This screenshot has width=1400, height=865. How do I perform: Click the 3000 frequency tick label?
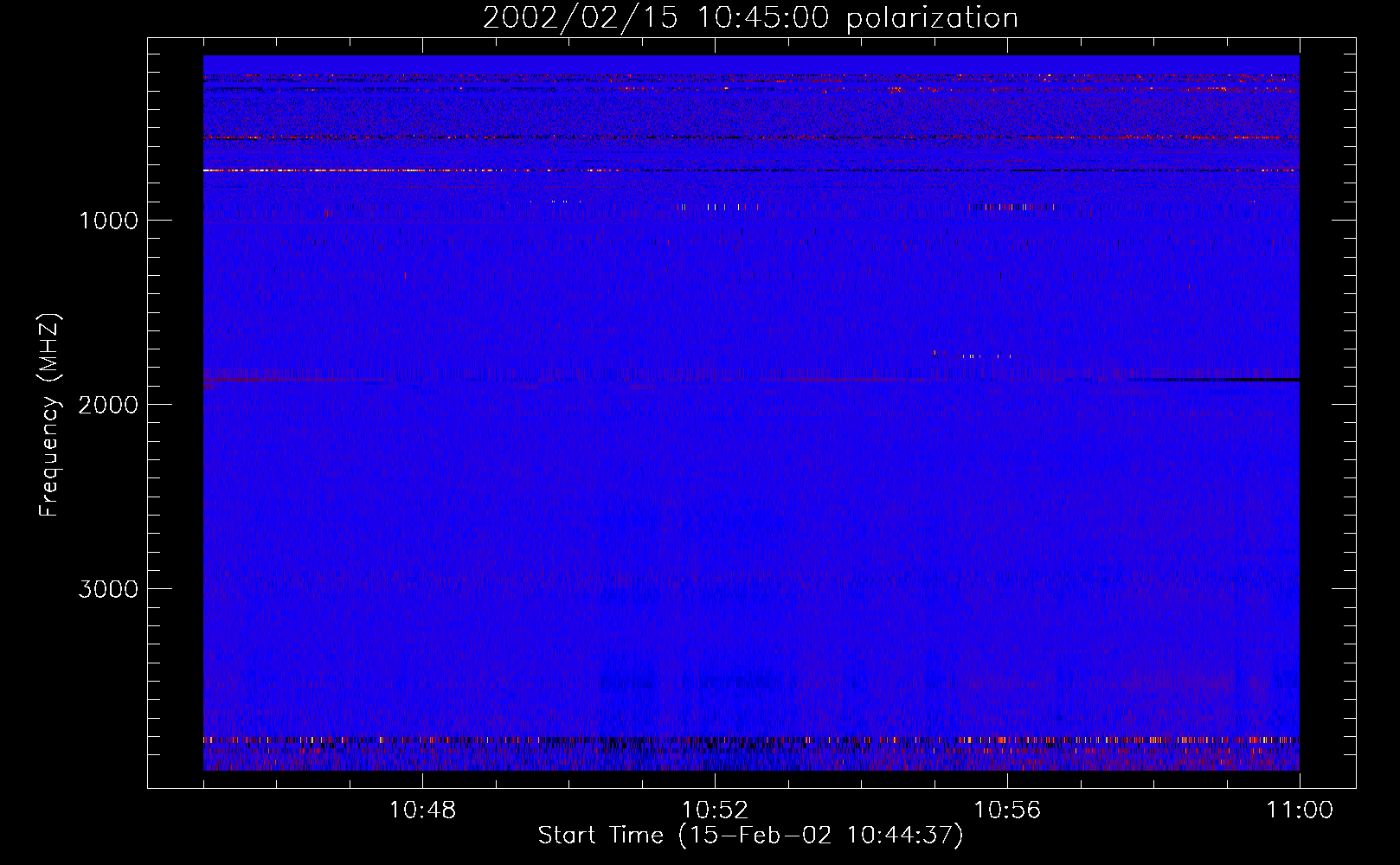(108, 589)
